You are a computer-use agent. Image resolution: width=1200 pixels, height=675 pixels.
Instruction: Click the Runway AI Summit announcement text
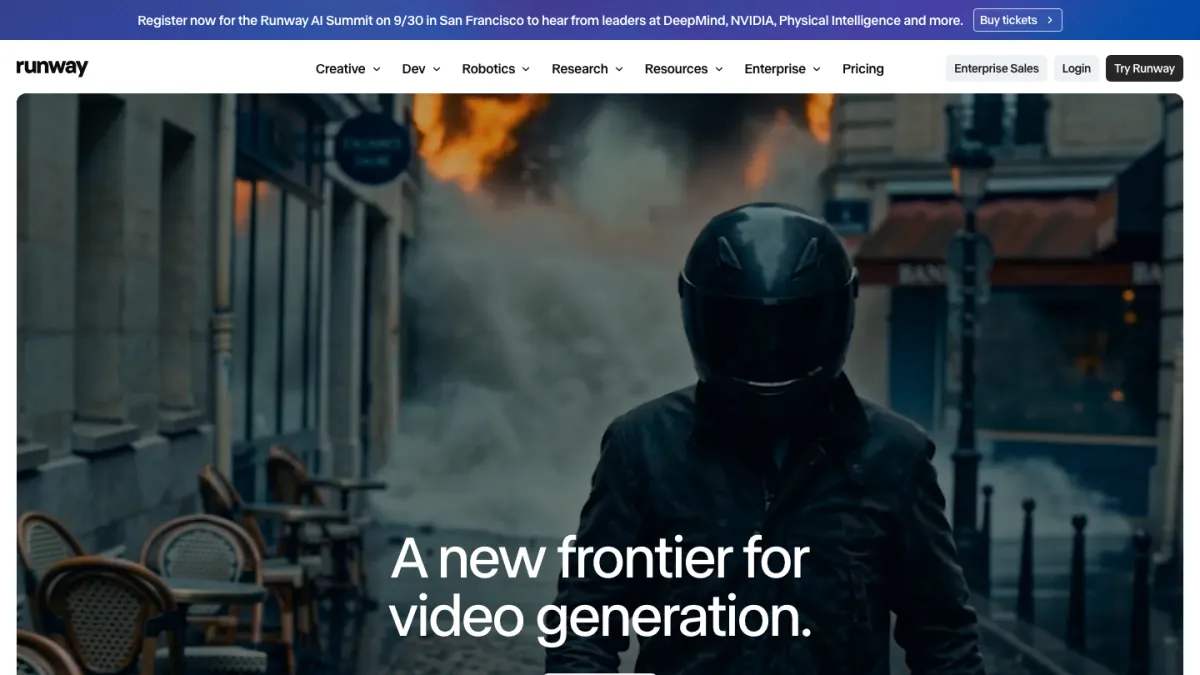pos(550,20)
